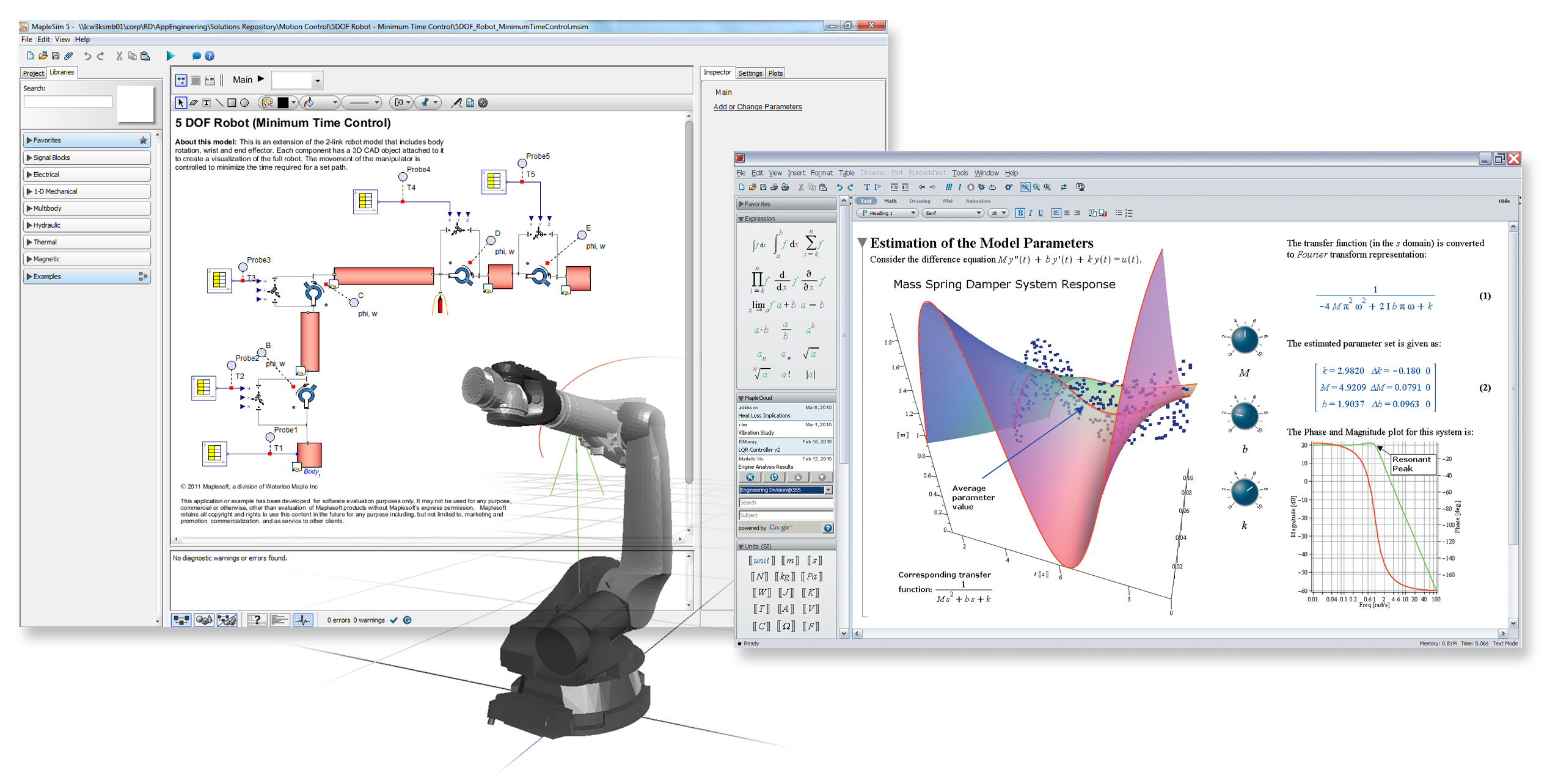The image size is (1558, 784).
Task: Toggle the Text input mode pill in Maple
Action: (x=866, y=201)
